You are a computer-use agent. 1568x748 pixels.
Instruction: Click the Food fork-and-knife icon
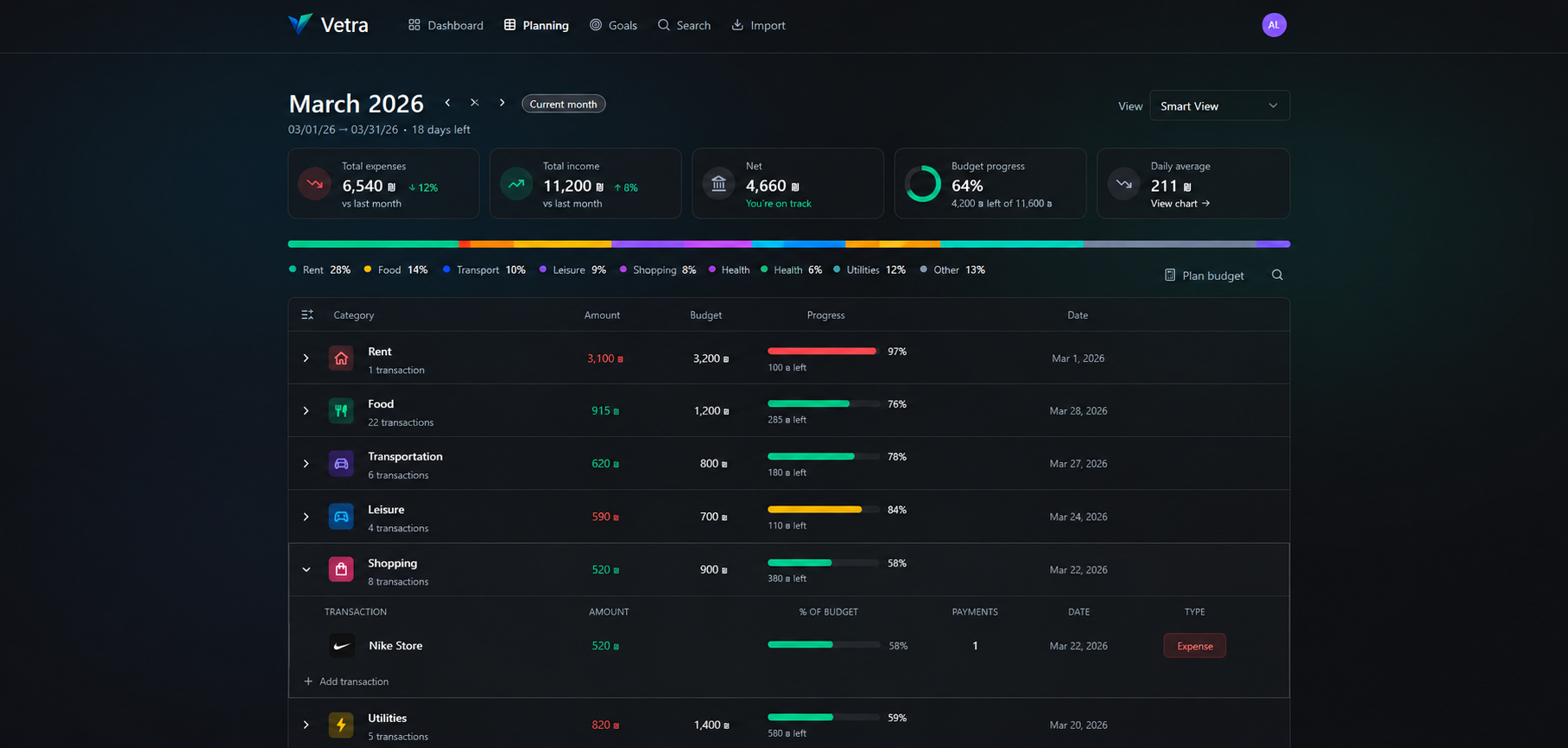coord(341,411)
